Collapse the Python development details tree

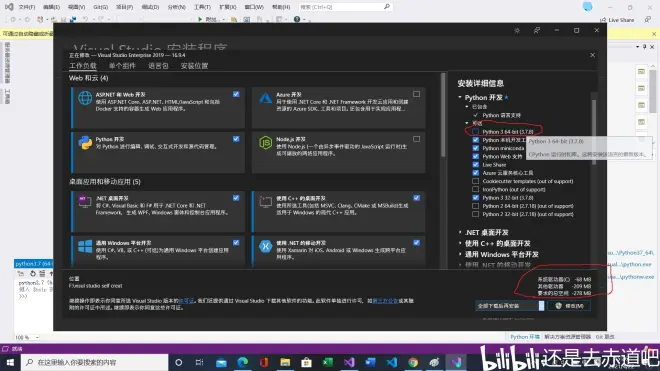(x=460, y=97)
